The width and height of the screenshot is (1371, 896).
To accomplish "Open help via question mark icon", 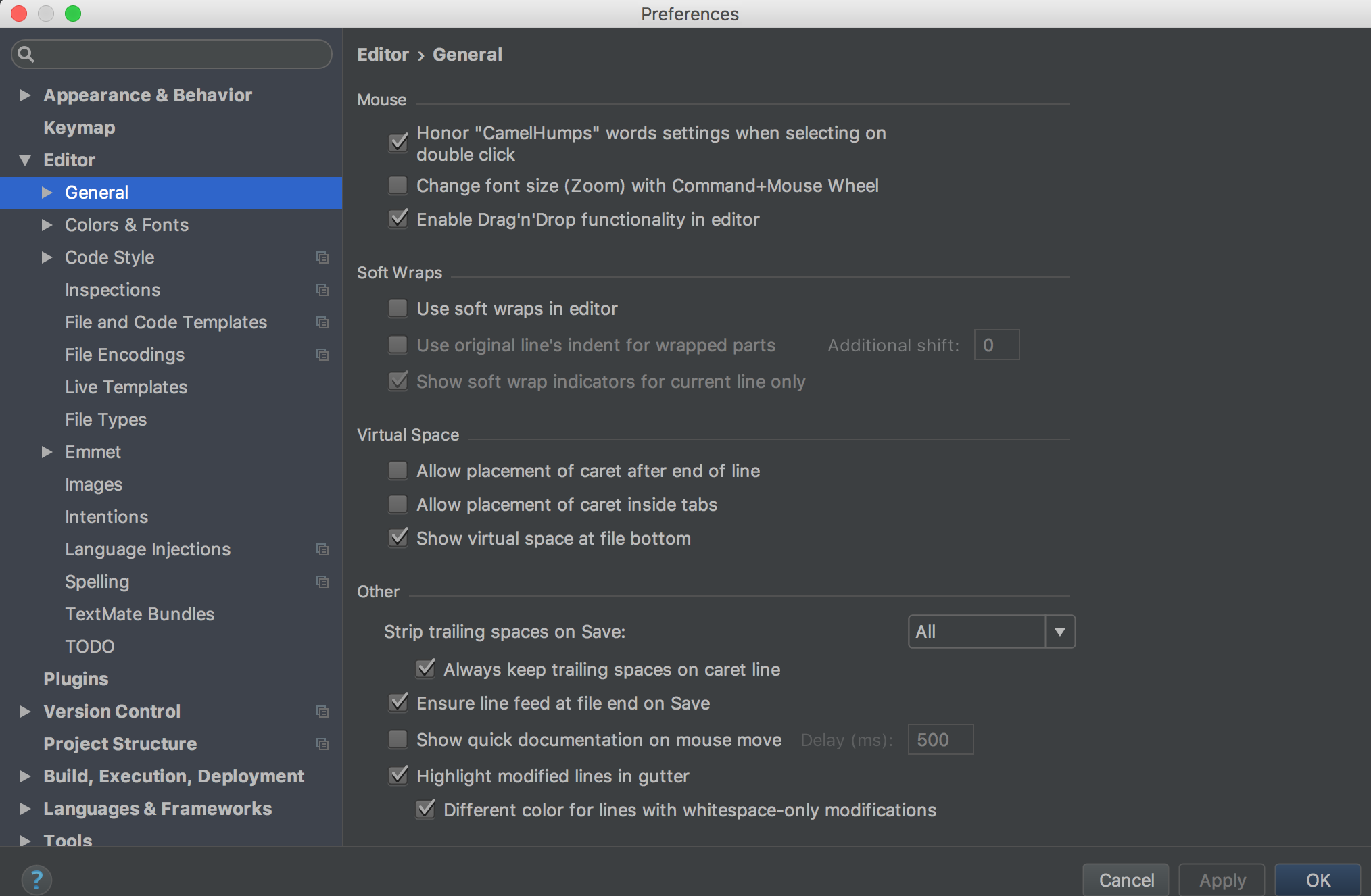I will (x=37, y=880).
